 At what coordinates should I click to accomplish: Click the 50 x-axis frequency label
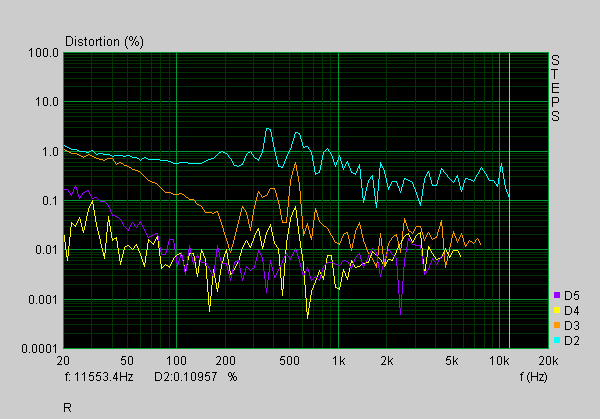coord(127,361)
